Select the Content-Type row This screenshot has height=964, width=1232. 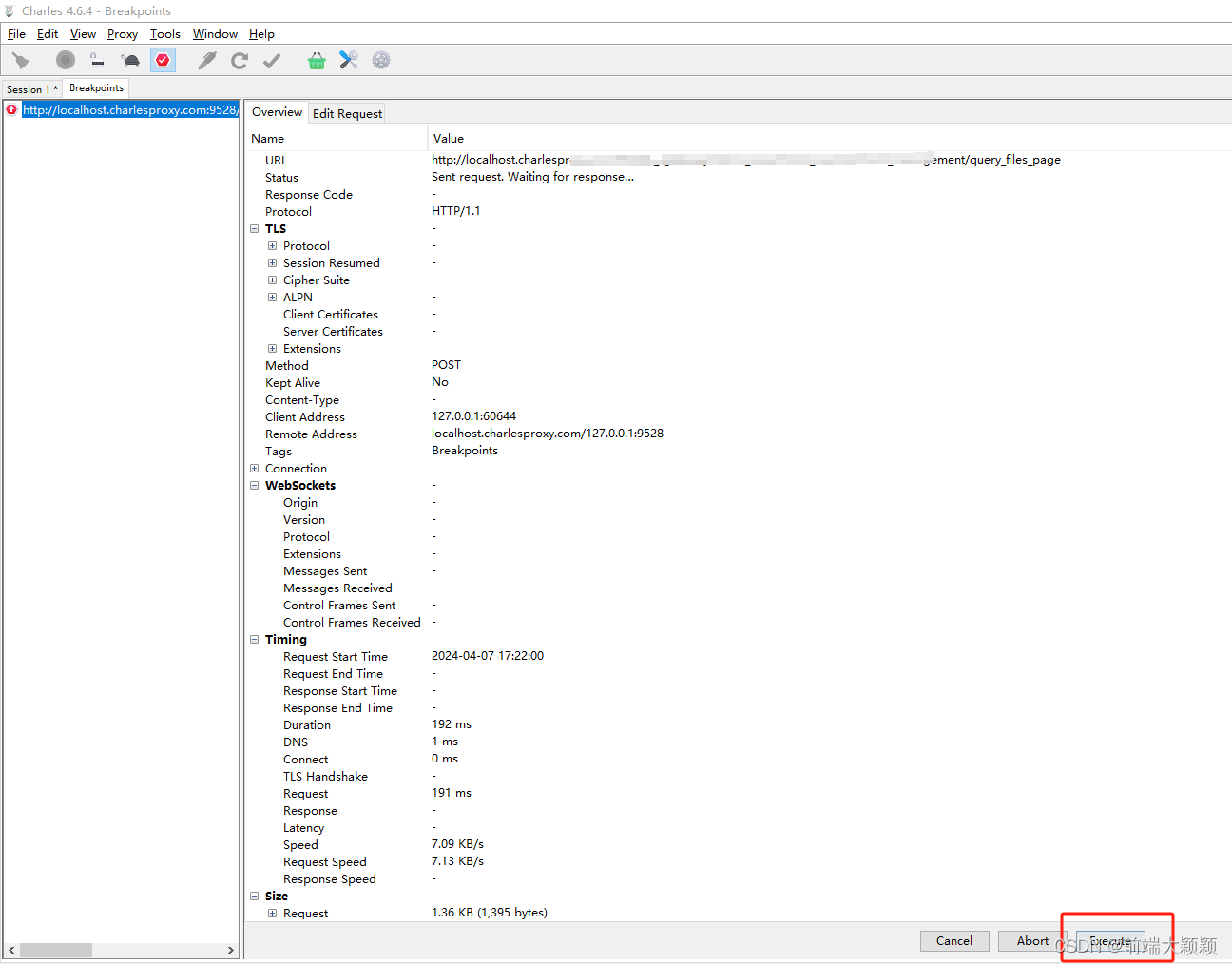point(738,400)
